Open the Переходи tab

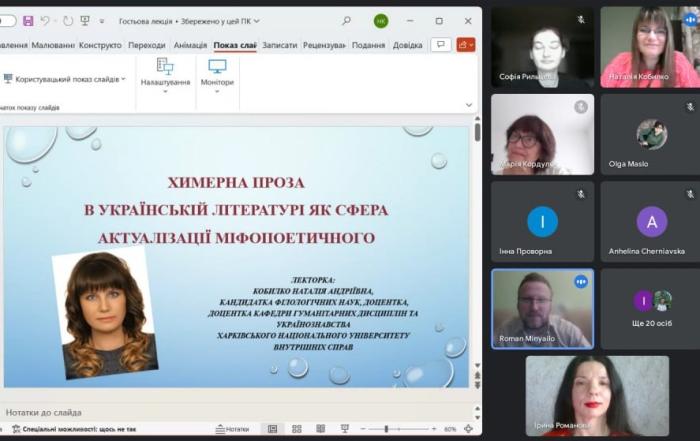click(x=147, y=45)
